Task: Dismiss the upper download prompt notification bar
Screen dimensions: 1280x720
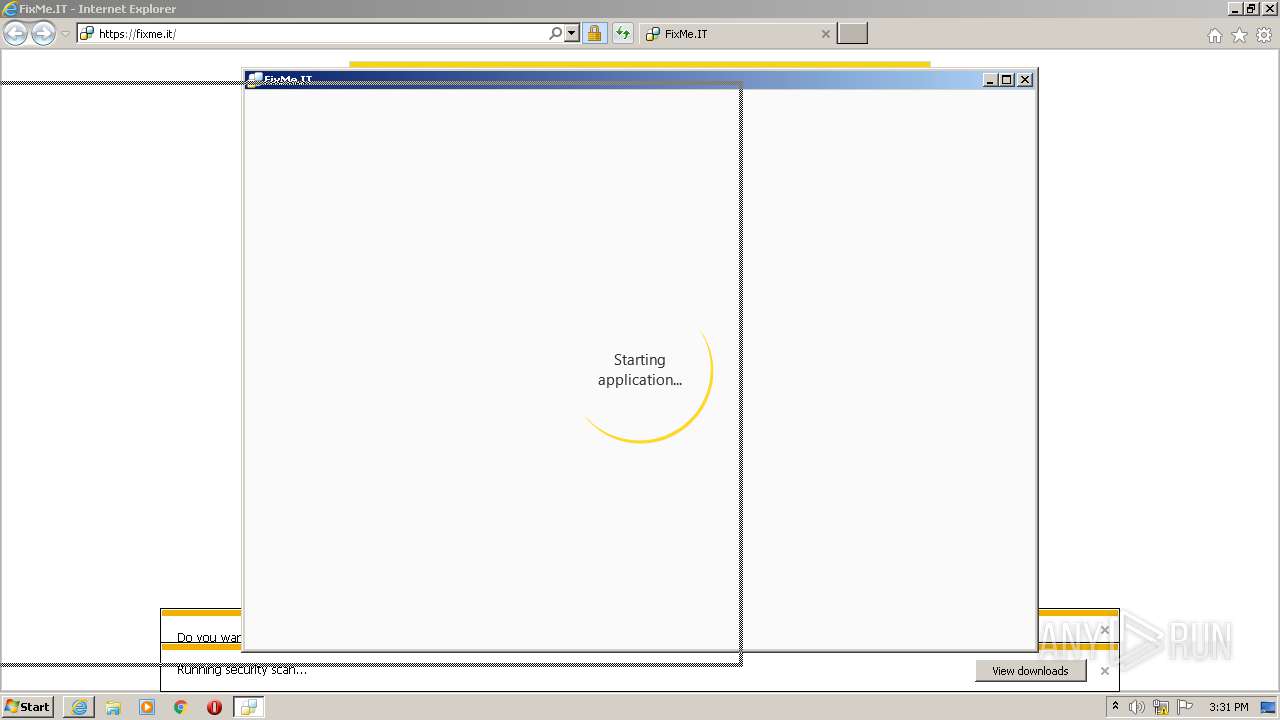Action: [1104, 630]
